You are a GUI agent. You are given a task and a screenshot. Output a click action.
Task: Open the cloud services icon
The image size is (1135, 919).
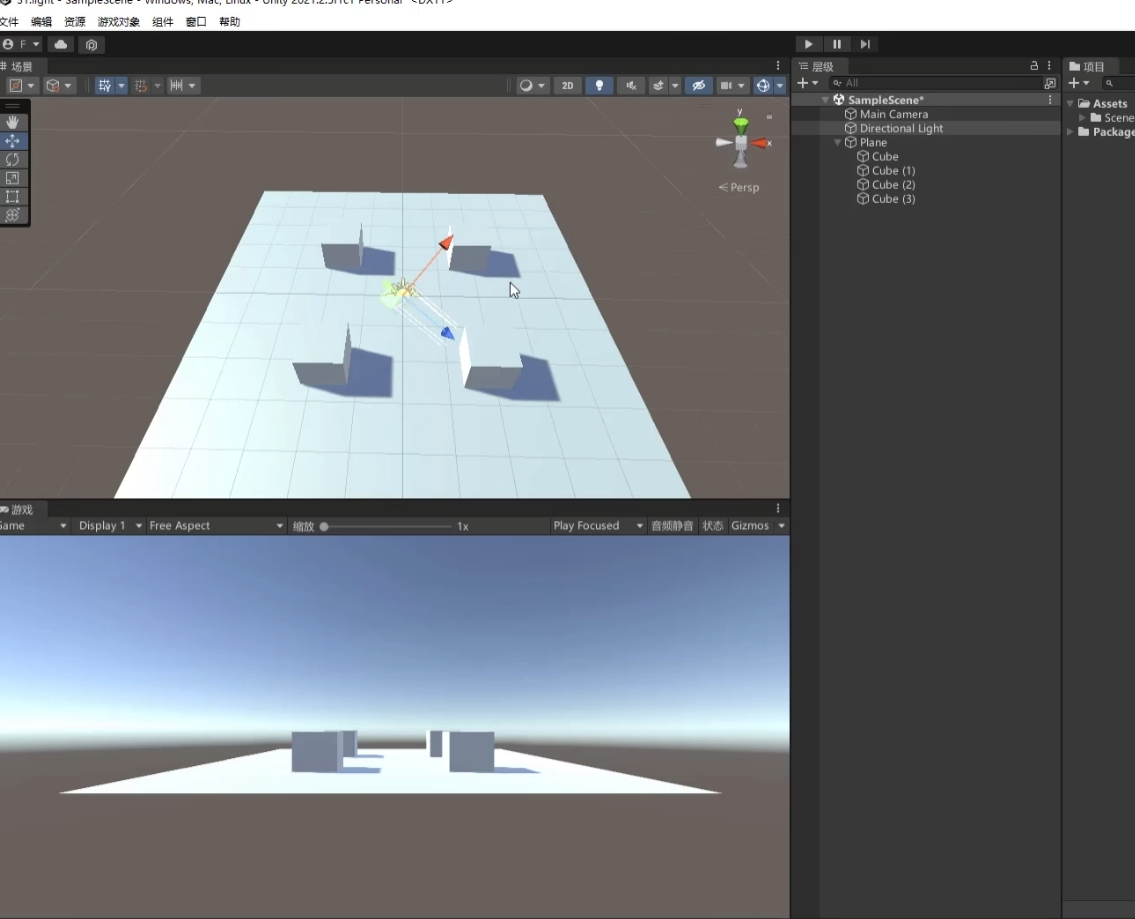pyautogui.click(x=60, y=44)
